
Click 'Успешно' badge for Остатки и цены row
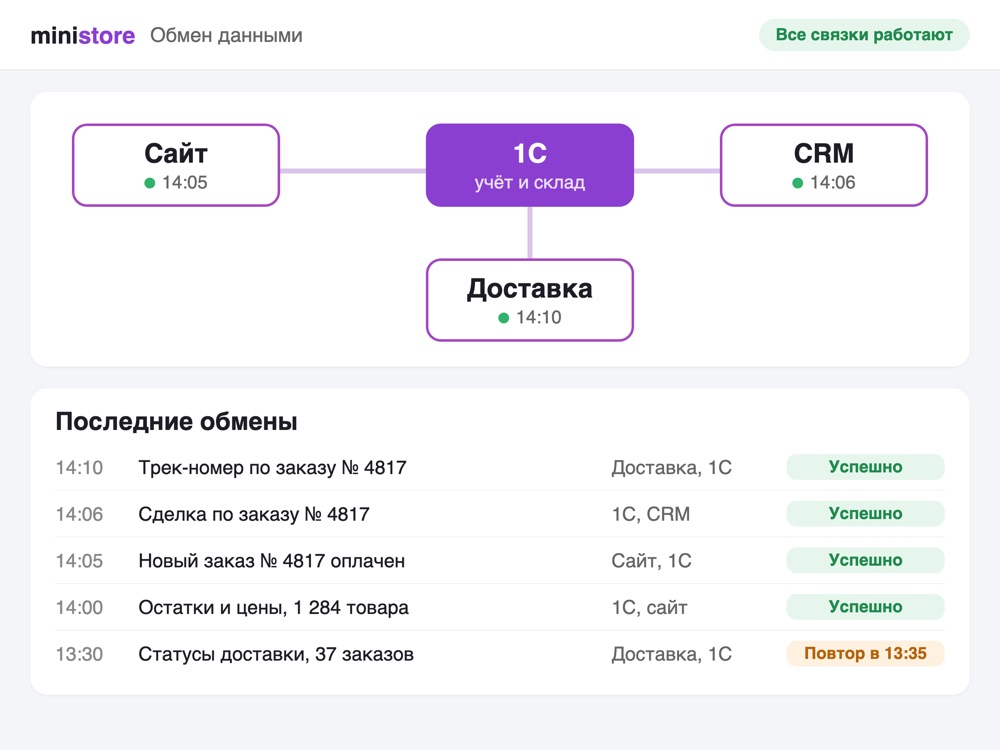[865, 607]
